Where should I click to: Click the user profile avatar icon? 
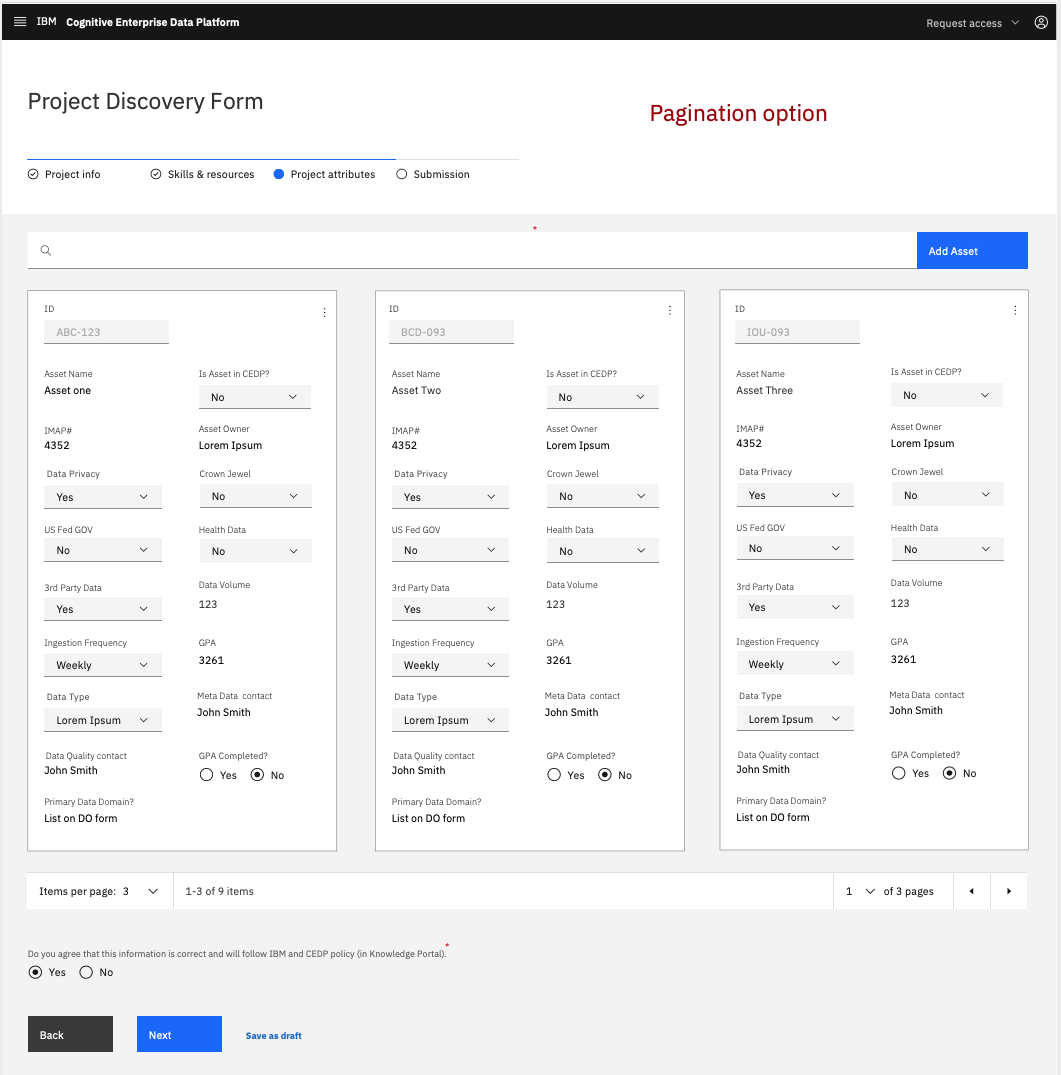point(1040,22)
